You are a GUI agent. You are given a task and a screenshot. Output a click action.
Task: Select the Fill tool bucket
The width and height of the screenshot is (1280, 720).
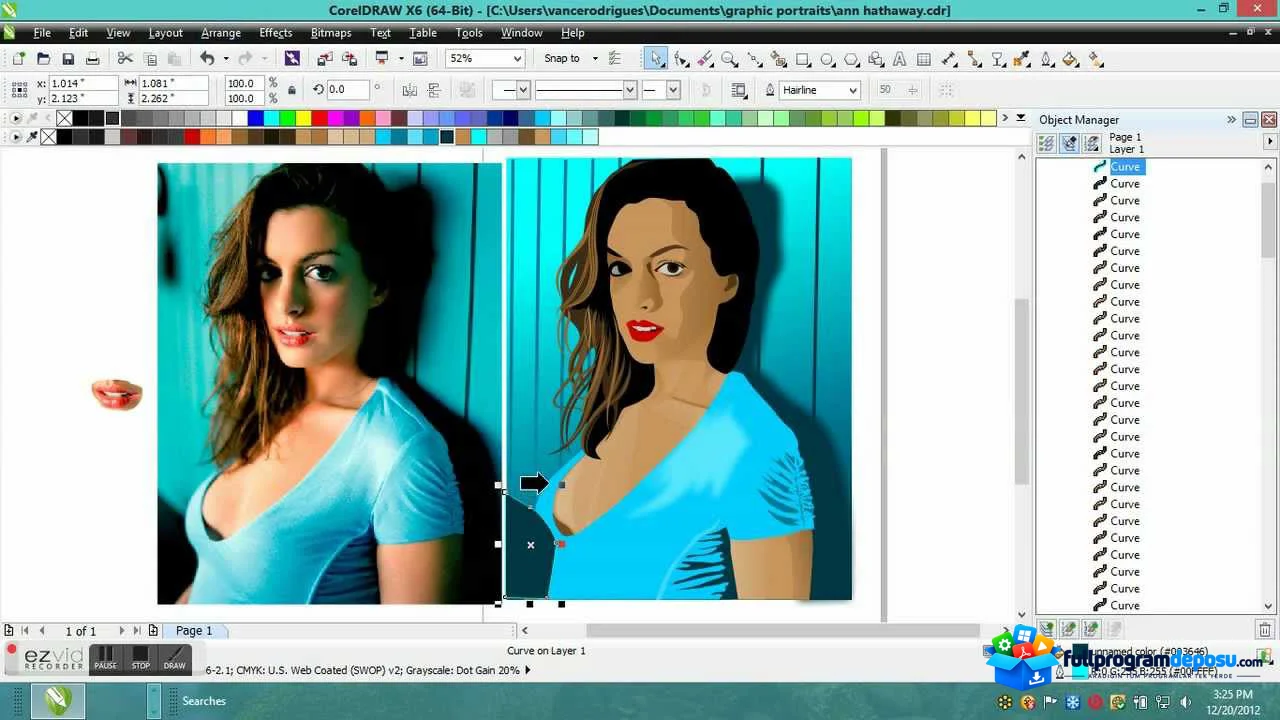[1071, 59]
